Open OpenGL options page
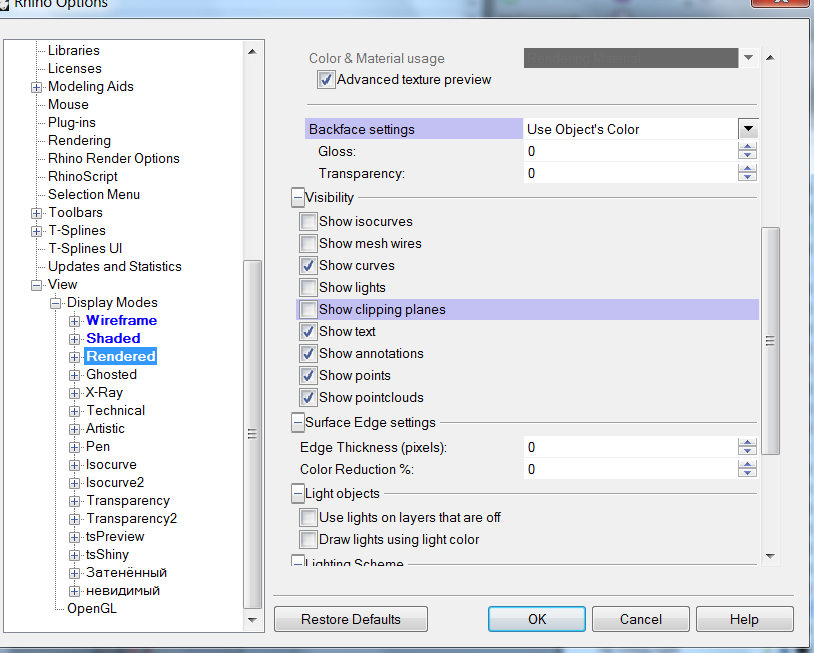 point(92,609)
